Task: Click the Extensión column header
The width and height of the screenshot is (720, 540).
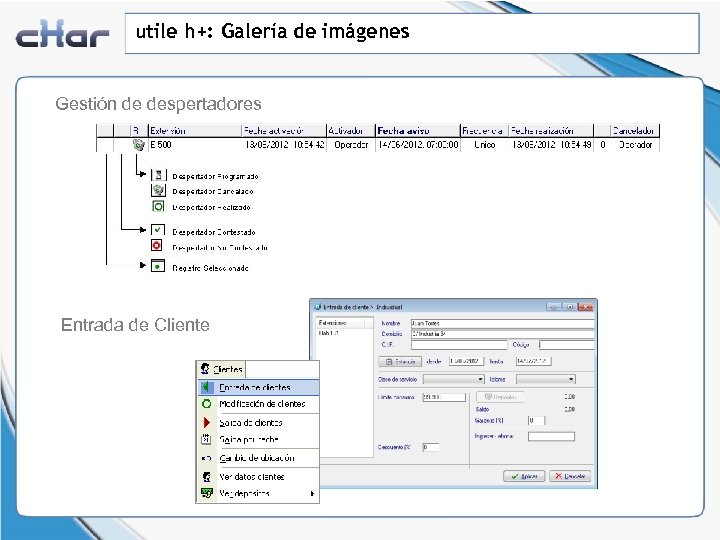Action: pos(194,131)
